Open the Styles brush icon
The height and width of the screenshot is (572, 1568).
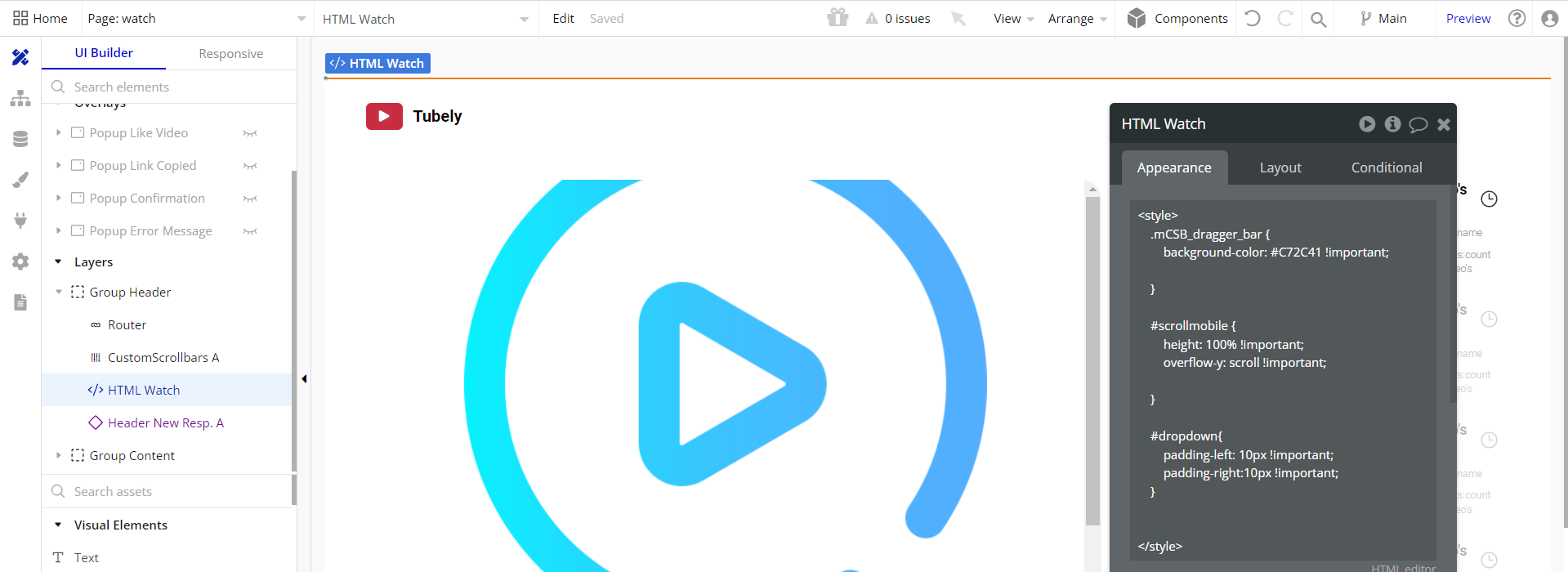click(20, 180)
